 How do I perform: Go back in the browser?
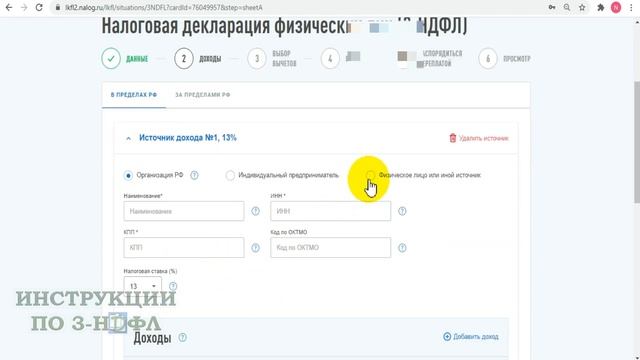click(x=9, y=7)
